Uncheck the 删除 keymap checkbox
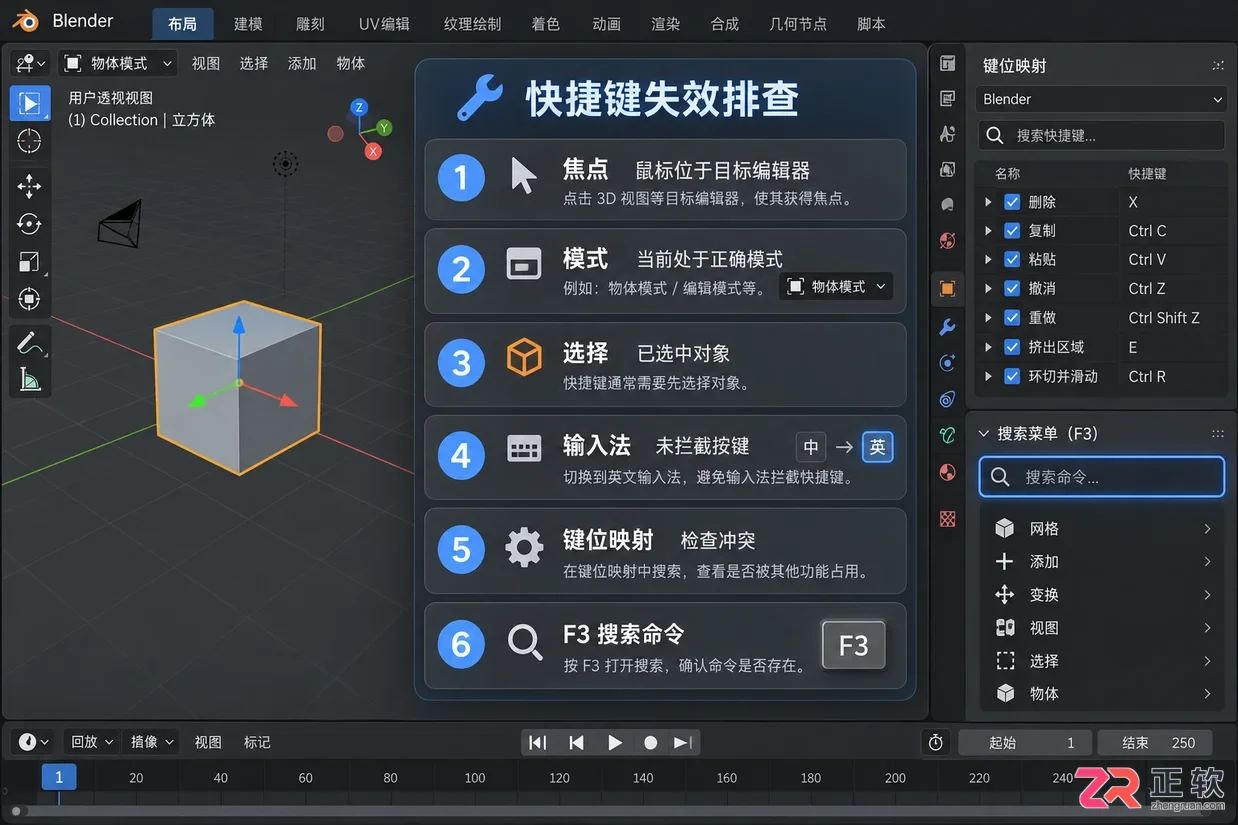The height and width of the screenshot is (825, 1238). (1012, 202)
